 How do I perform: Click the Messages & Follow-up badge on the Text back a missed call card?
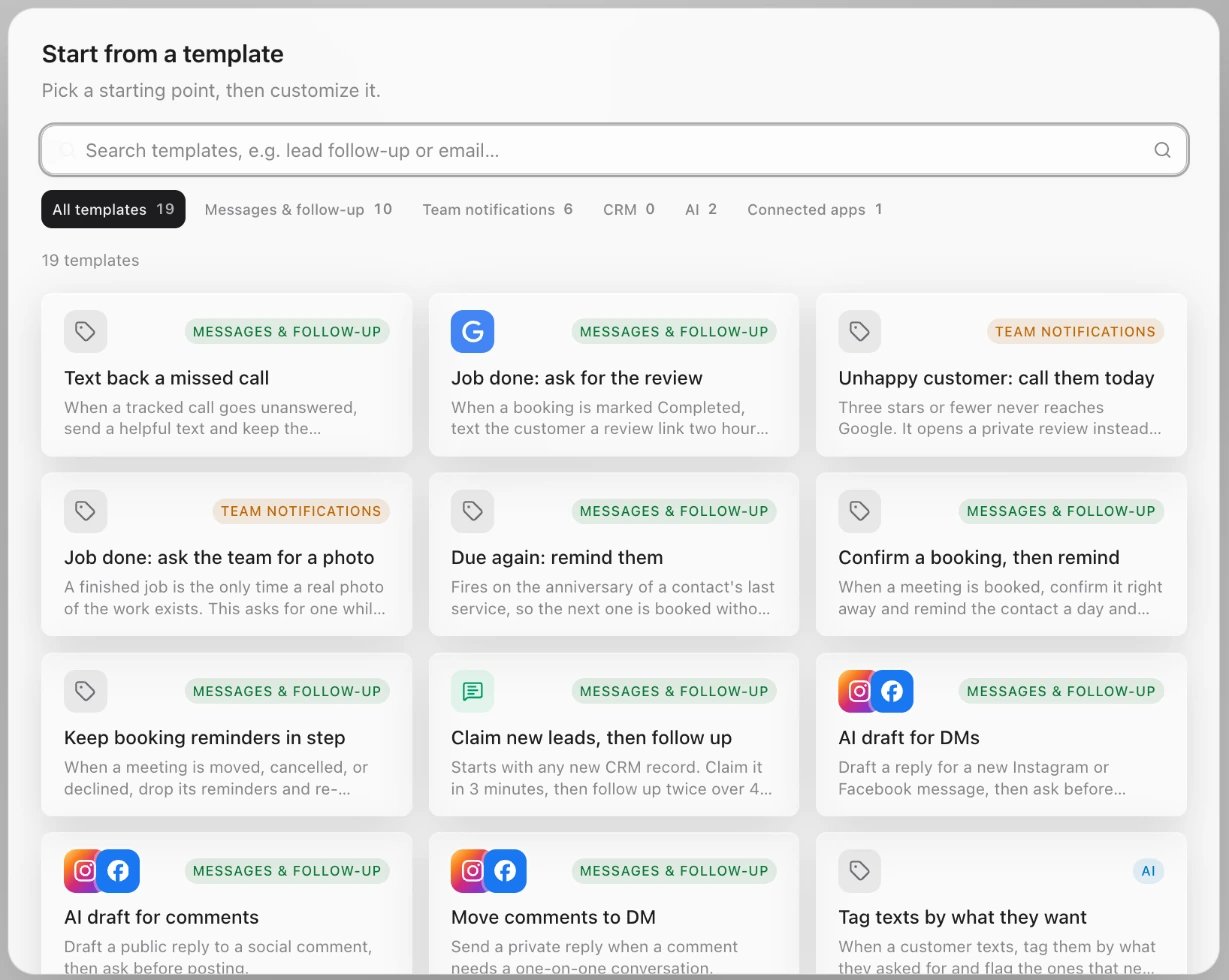click(x=287, y=331)
